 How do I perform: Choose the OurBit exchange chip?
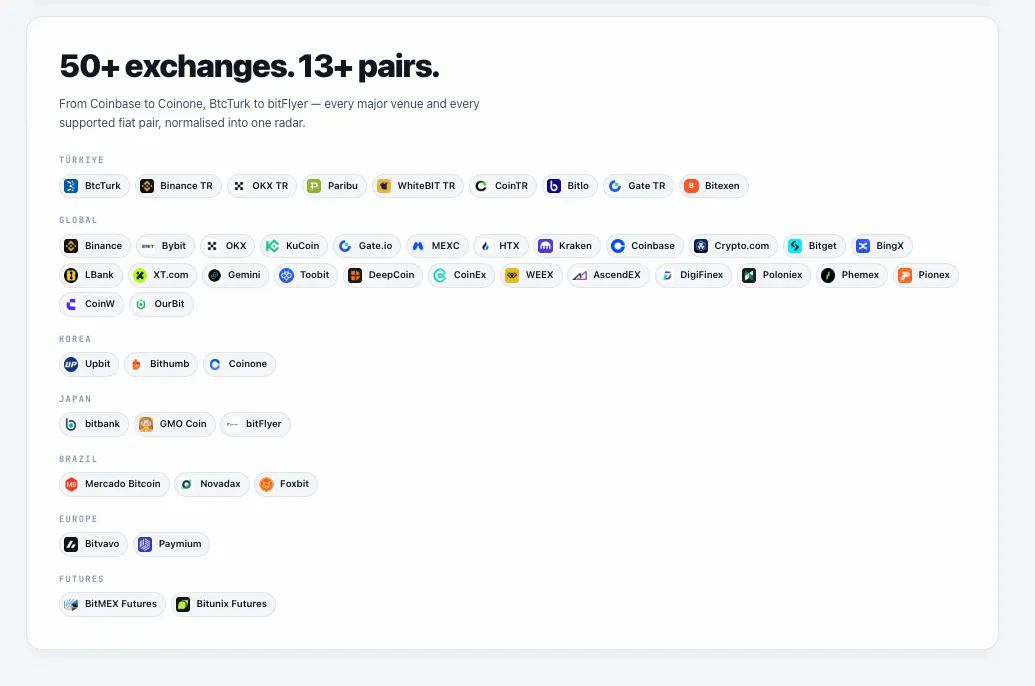click(x=161, y=304)
